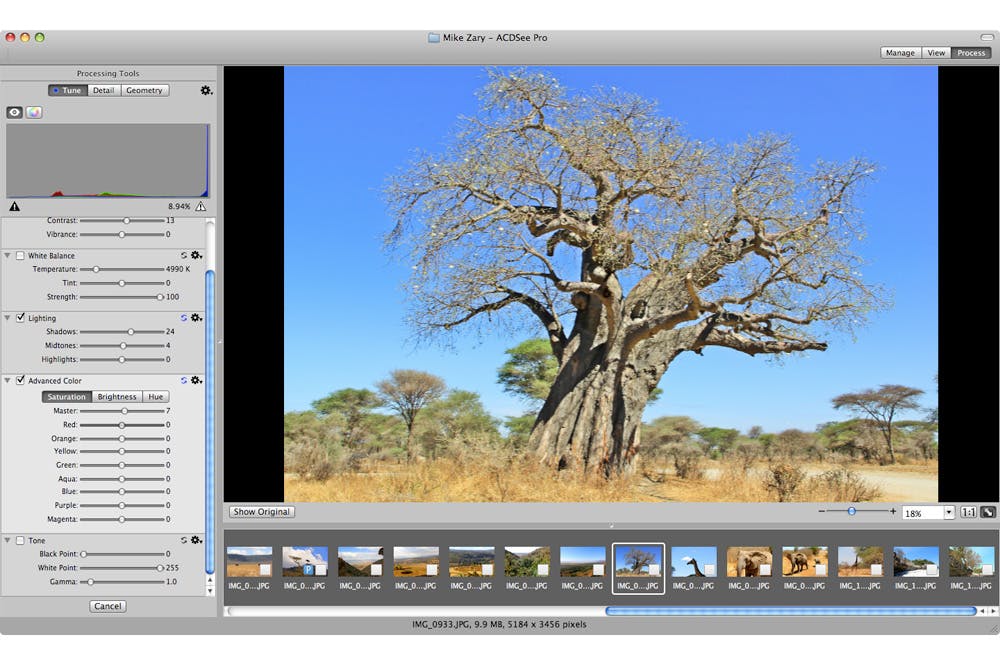Collapse the Lighting section
The width and height of the screenshot is (1000, 667).
(7, 318)
